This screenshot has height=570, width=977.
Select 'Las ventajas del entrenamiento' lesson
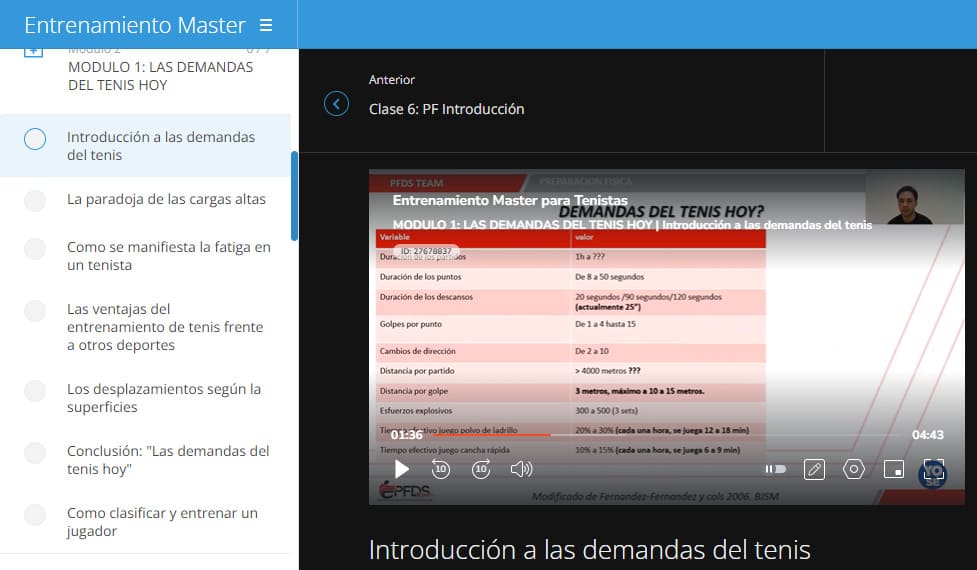(x=165, y=327)
